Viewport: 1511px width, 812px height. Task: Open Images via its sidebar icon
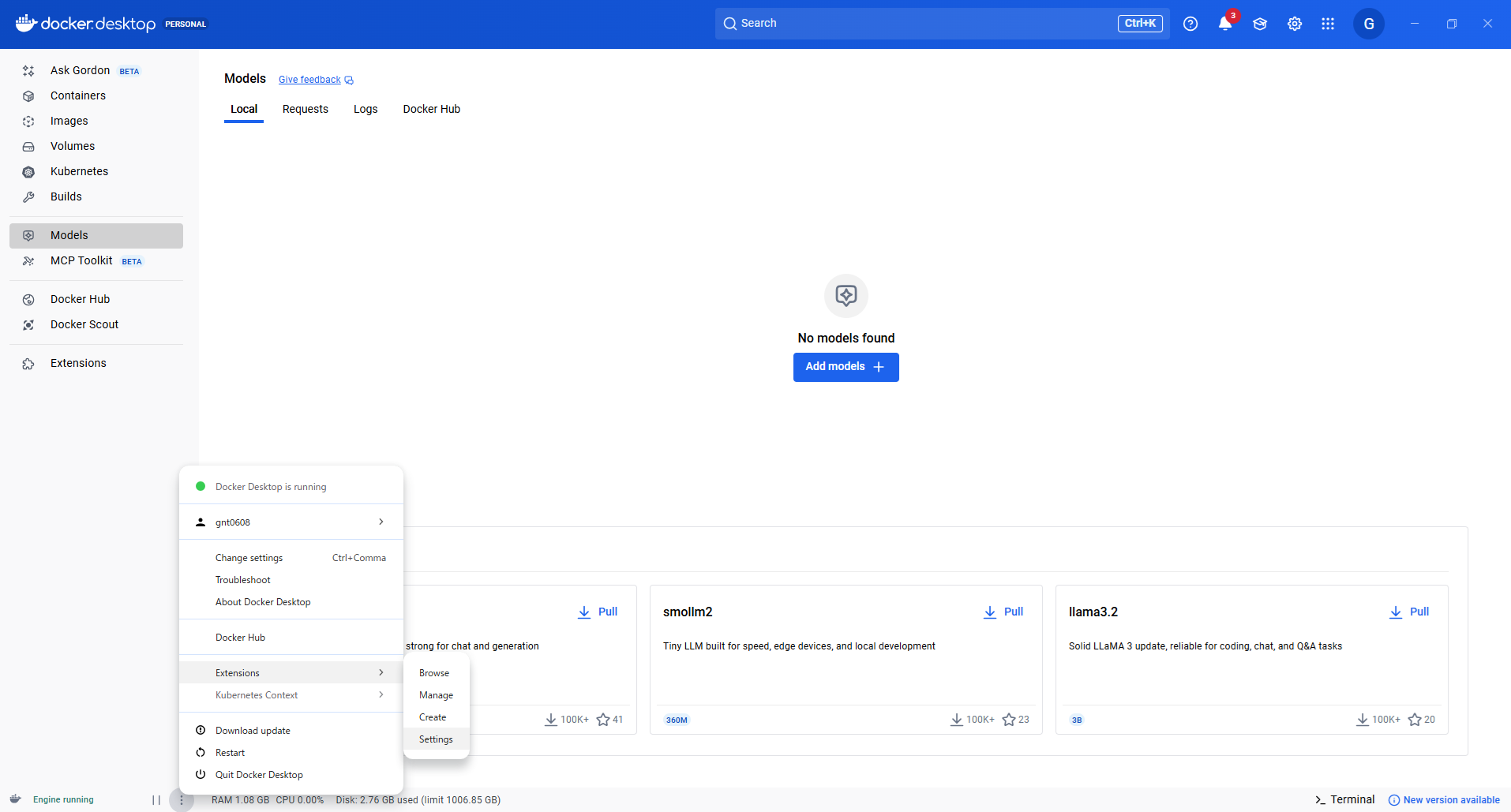[28, 122]
